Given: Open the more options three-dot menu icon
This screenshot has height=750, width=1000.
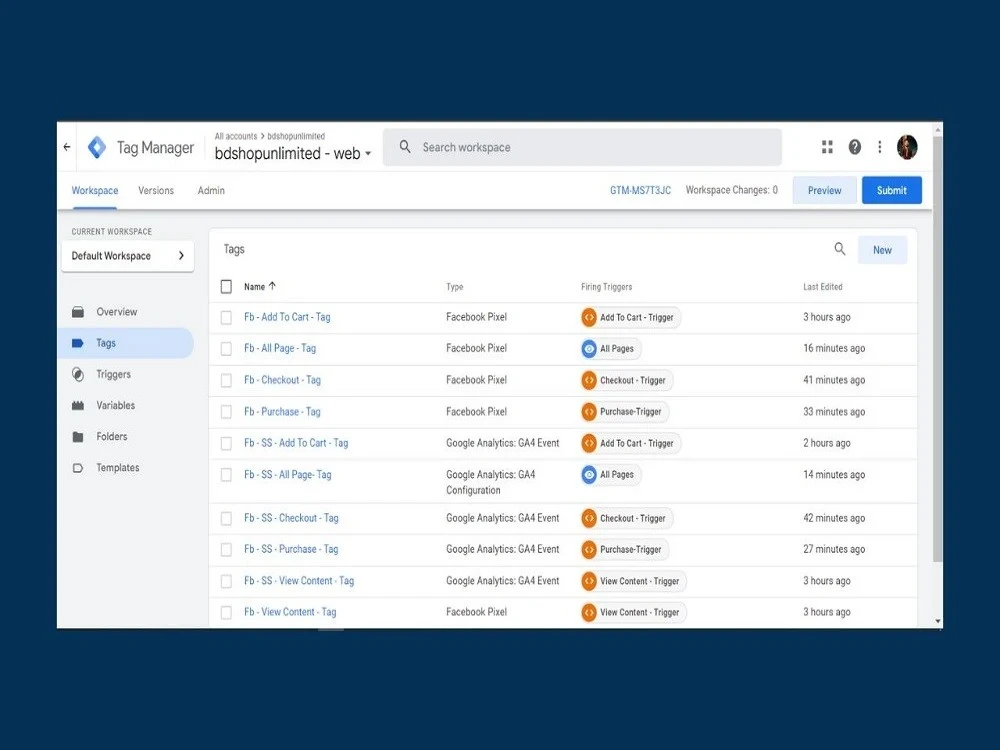Looking at the screenshot, I should tap(879, 146).
